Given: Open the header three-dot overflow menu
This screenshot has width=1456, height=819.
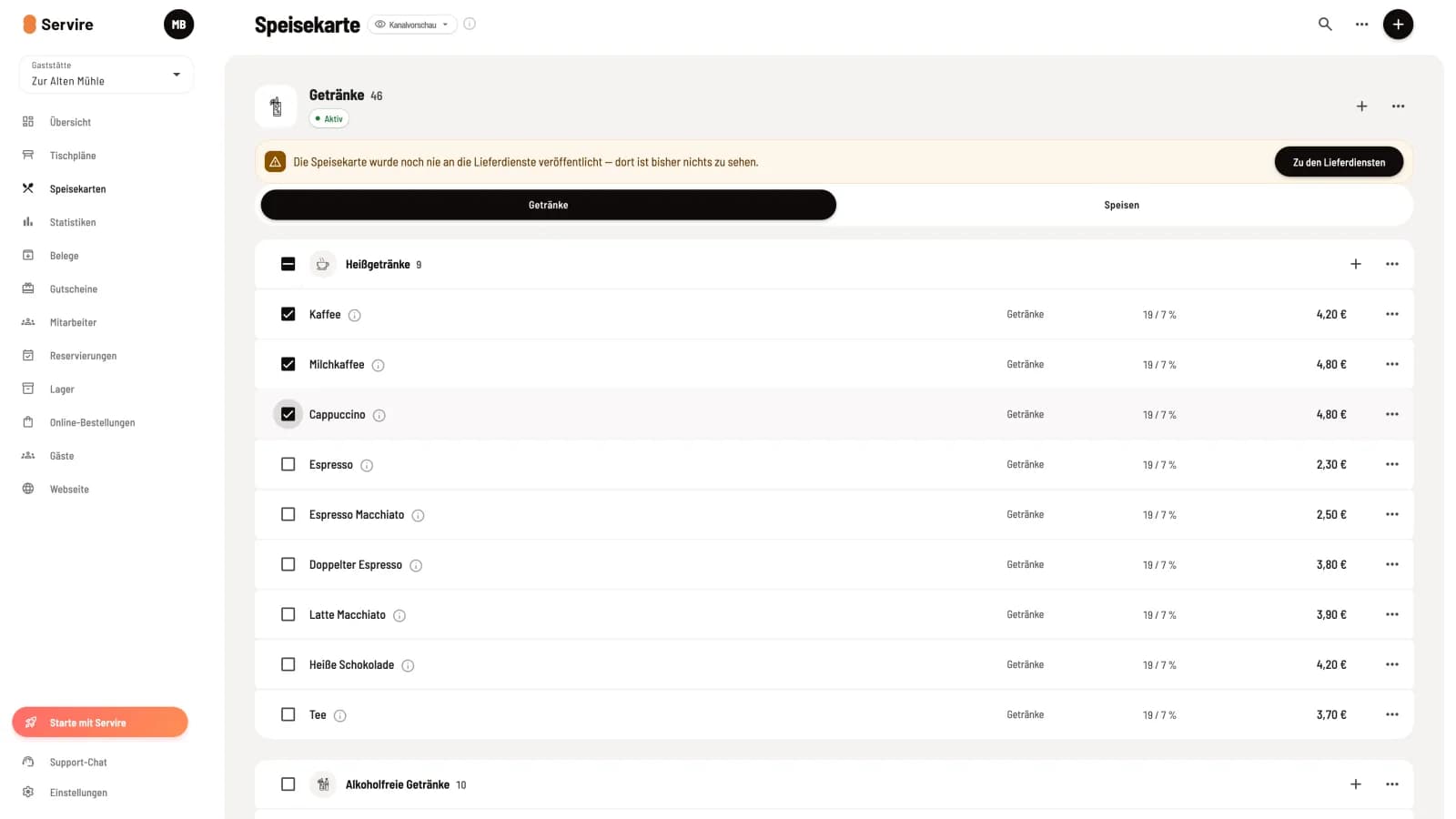Looking at the screenshot, I should (1361, 25).
